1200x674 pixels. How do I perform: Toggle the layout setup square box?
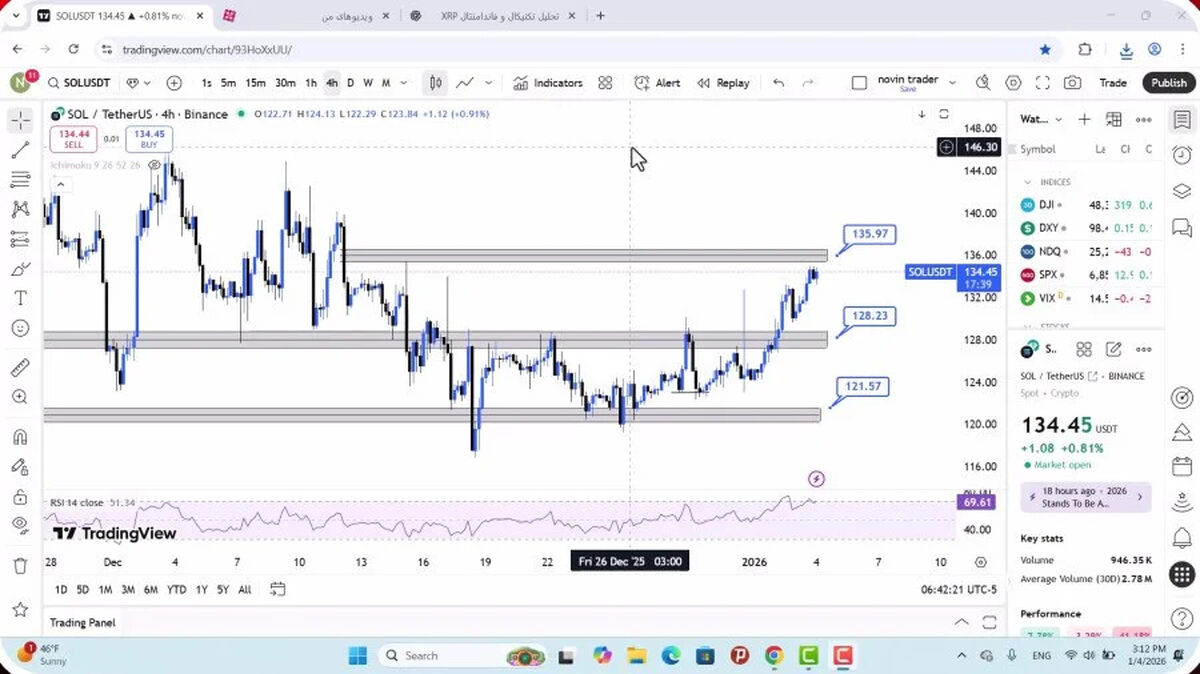click(859, 83)
